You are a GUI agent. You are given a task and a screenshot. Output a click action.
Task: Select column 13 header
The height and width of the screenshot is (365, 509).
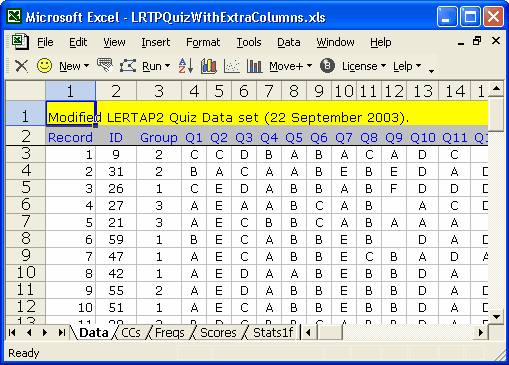coord(423,91)
